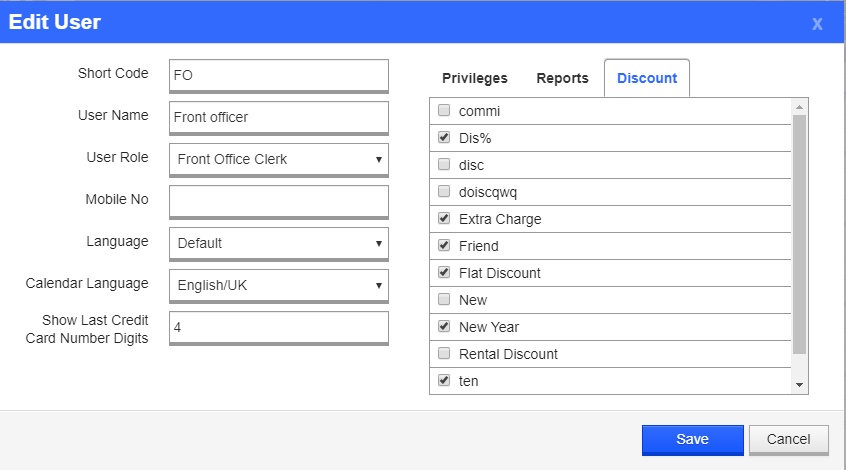Viewport: 846px width, 470px height.
Task: Enable the commi discount checkbox
Action: pyautogui.click(x=444, y=111)
